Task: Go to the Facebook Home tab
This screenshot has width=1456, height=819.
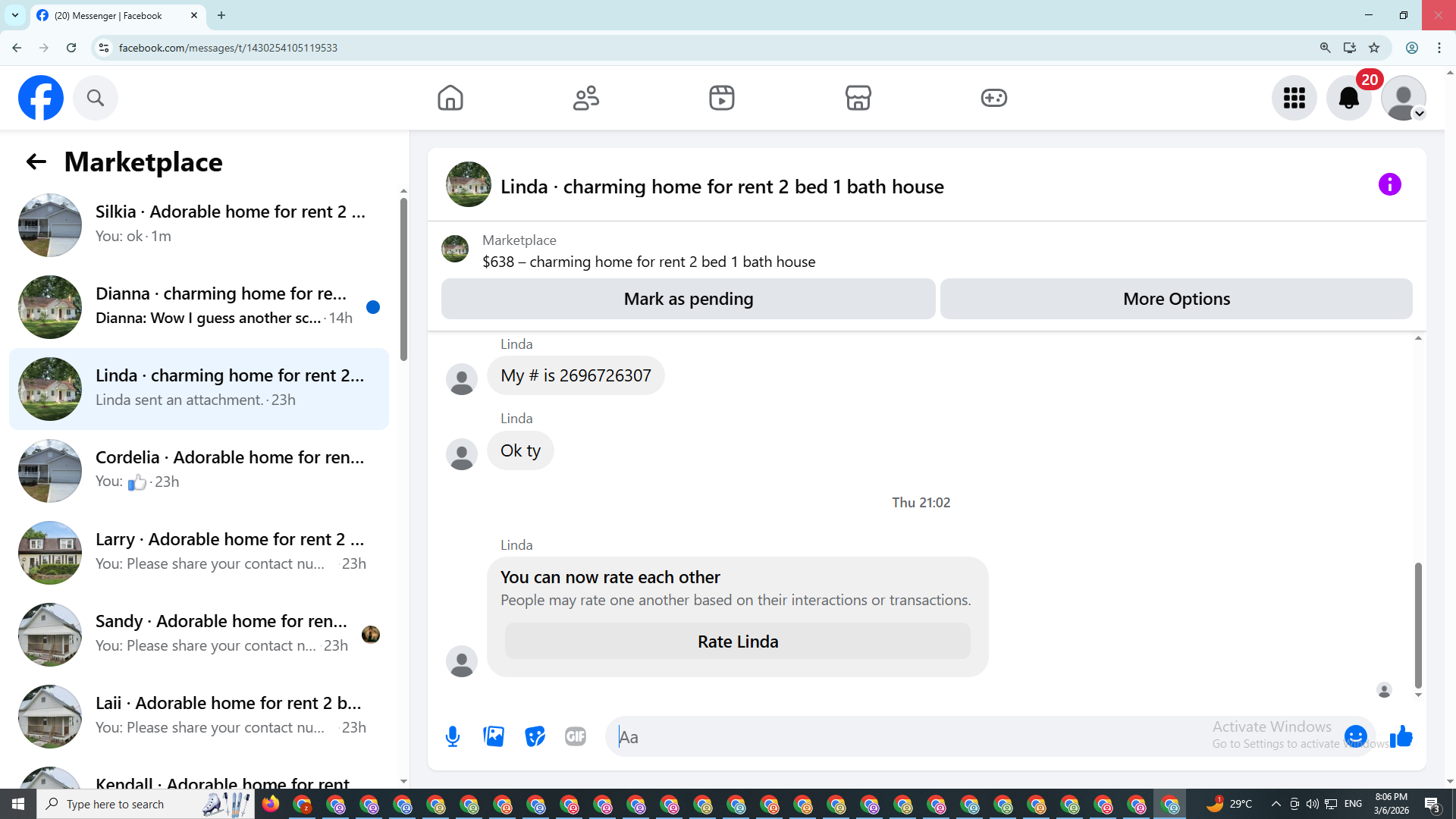Action: (450, 98)
